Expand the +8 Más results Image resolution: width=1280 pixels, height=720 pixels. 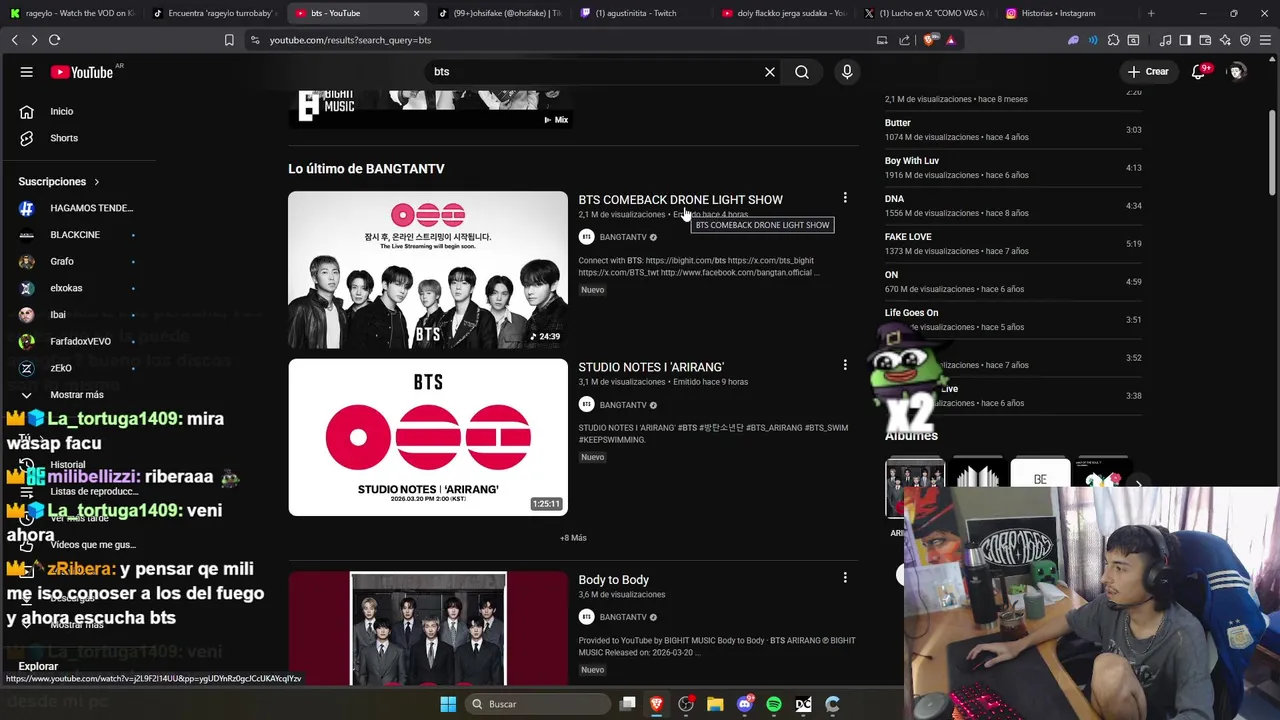coord(573,538)
